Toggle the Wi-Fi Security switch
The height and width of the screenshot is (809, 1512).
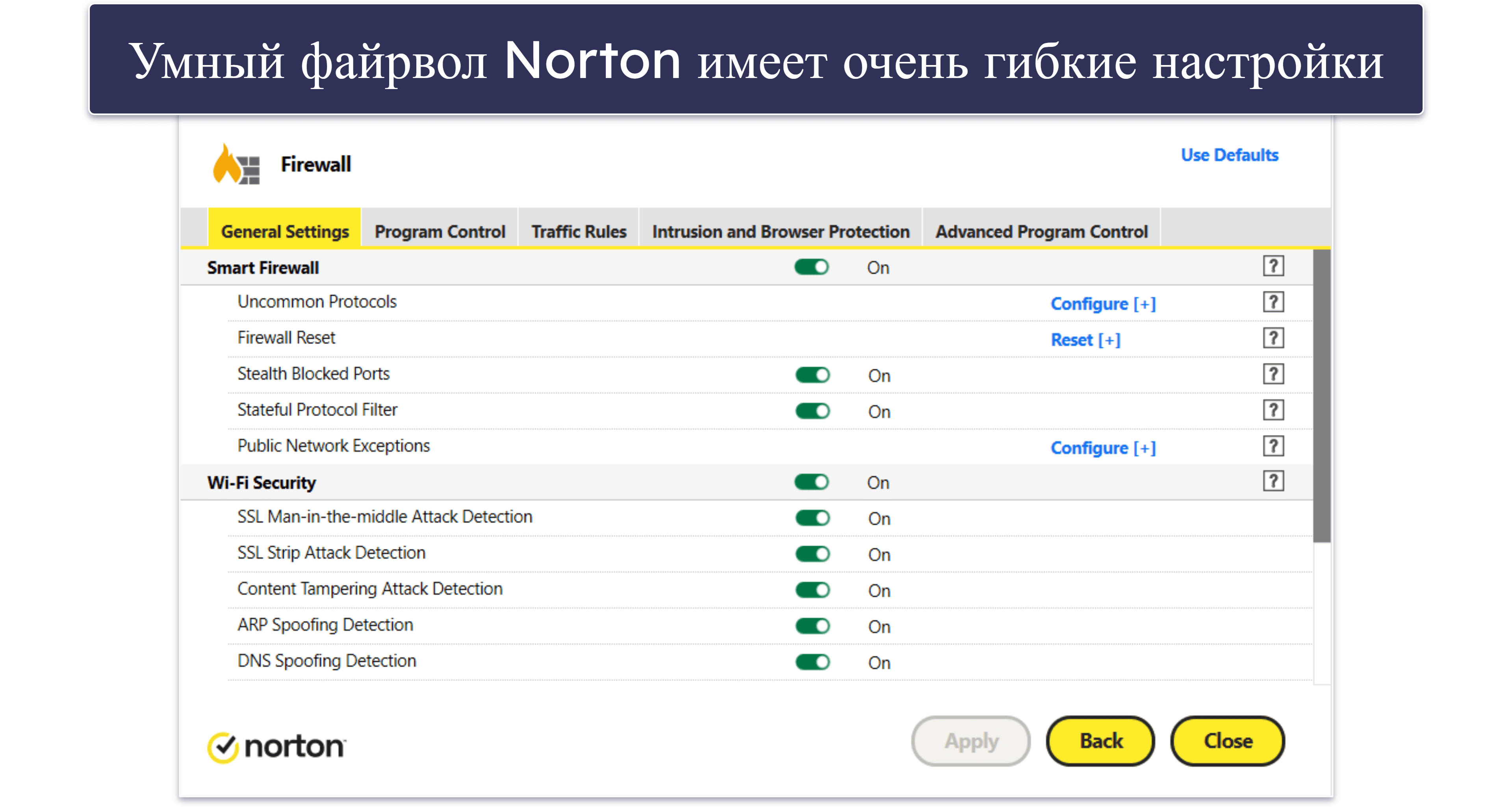click(811, 483)
